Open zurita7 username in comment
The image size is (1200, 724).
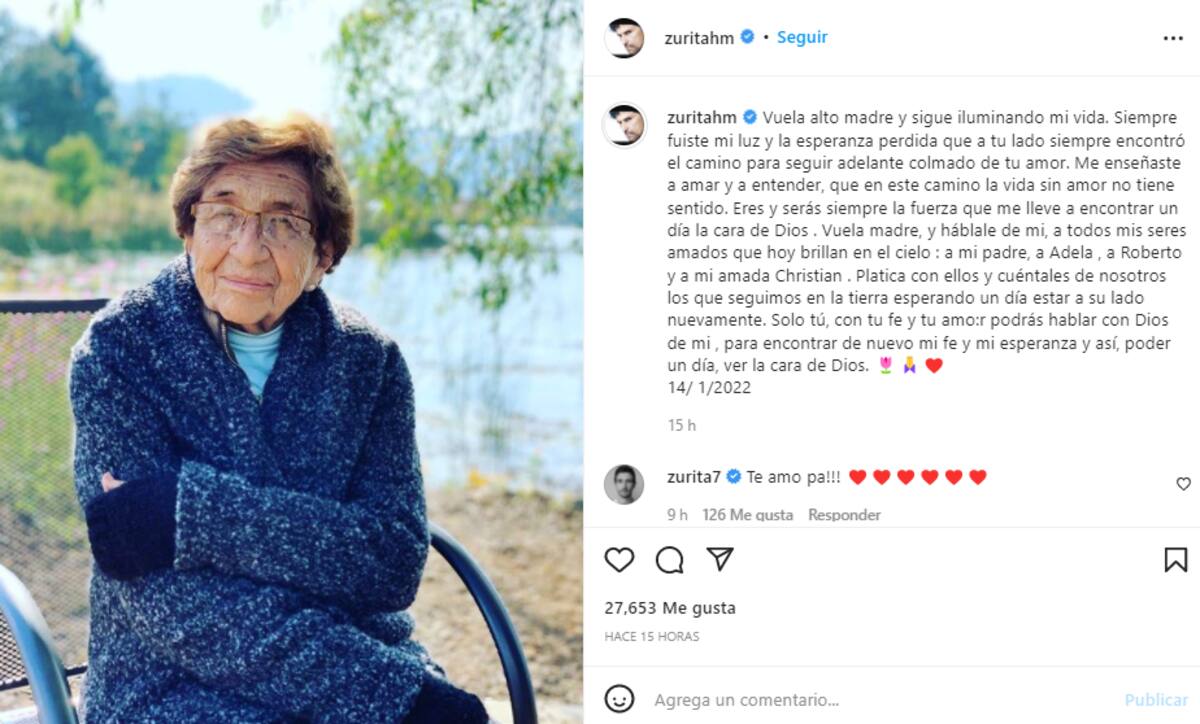[x=694, y=477]
